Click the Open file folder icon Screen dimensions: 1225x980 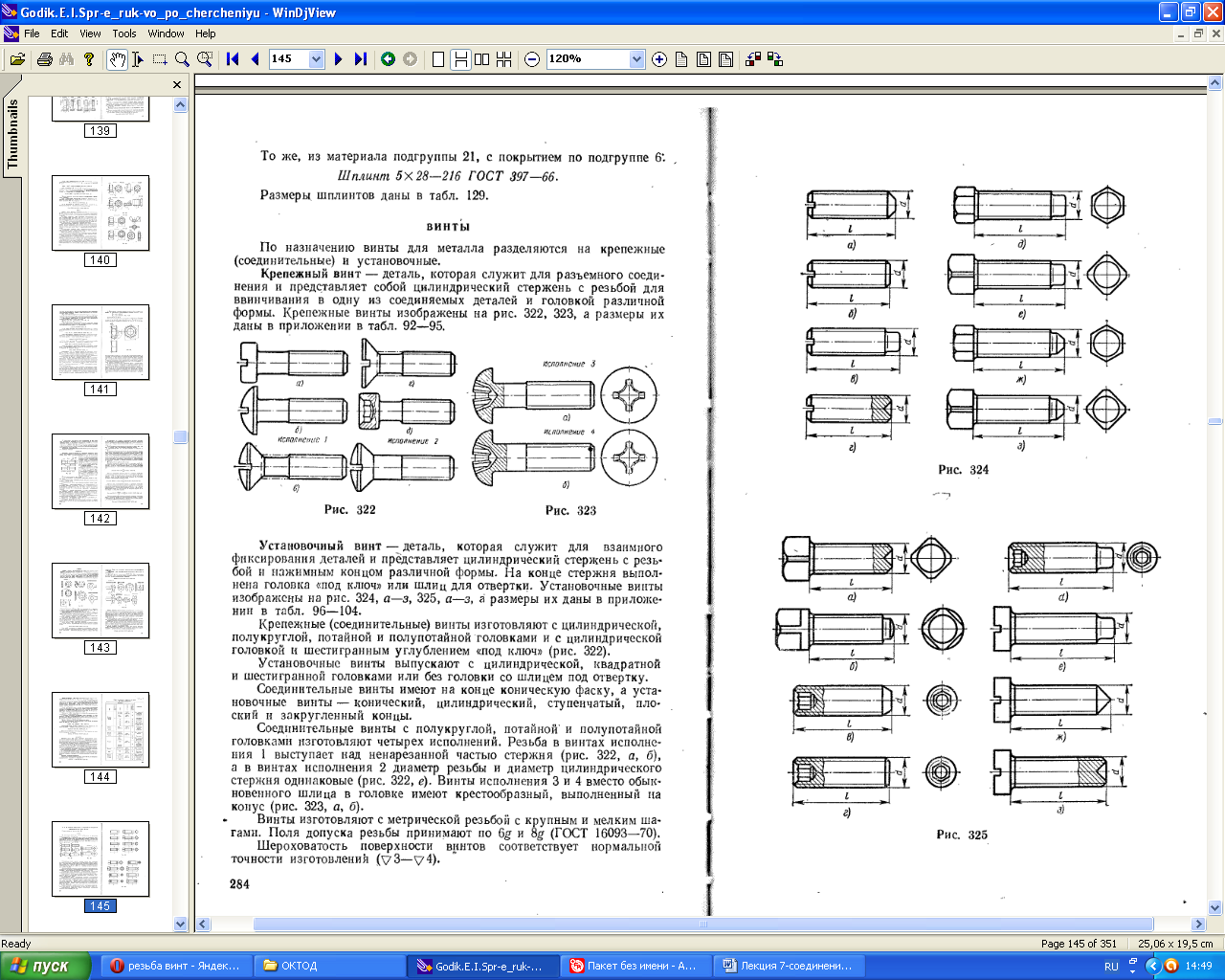(17, 59)
